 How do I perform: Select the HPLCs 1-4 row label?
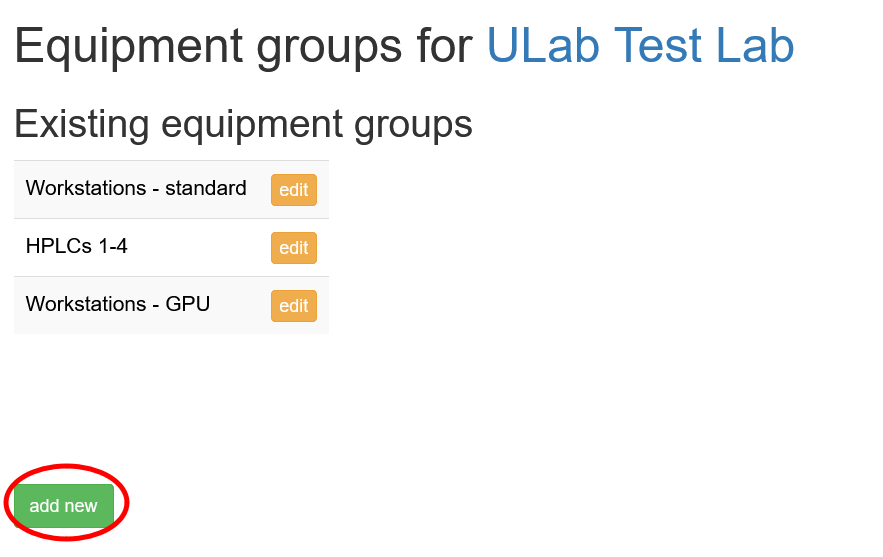click(x=77, y=246)
